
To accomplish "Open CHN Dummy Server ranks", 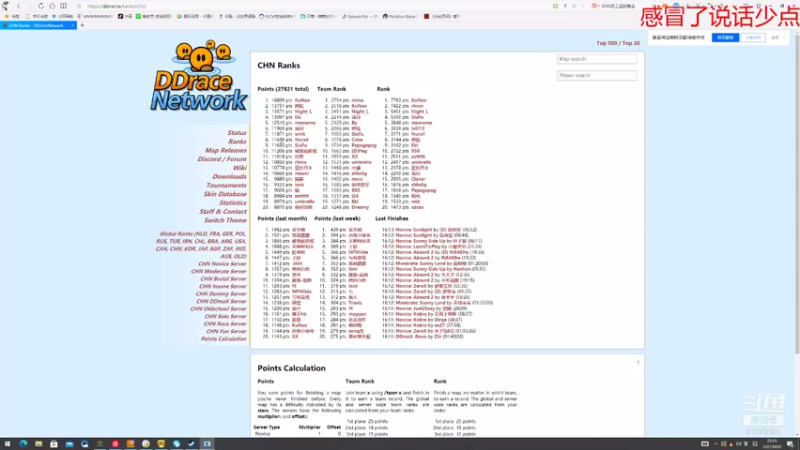I will pyautogui.click(x=221, y=294).
